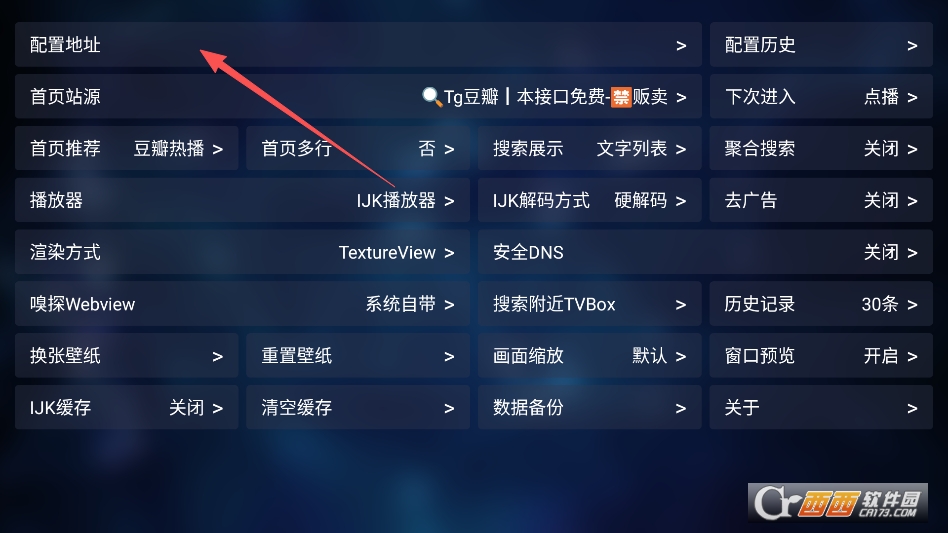Open the 嗅探Webview options list
This screenshot has height=533, width=948.
242,304
